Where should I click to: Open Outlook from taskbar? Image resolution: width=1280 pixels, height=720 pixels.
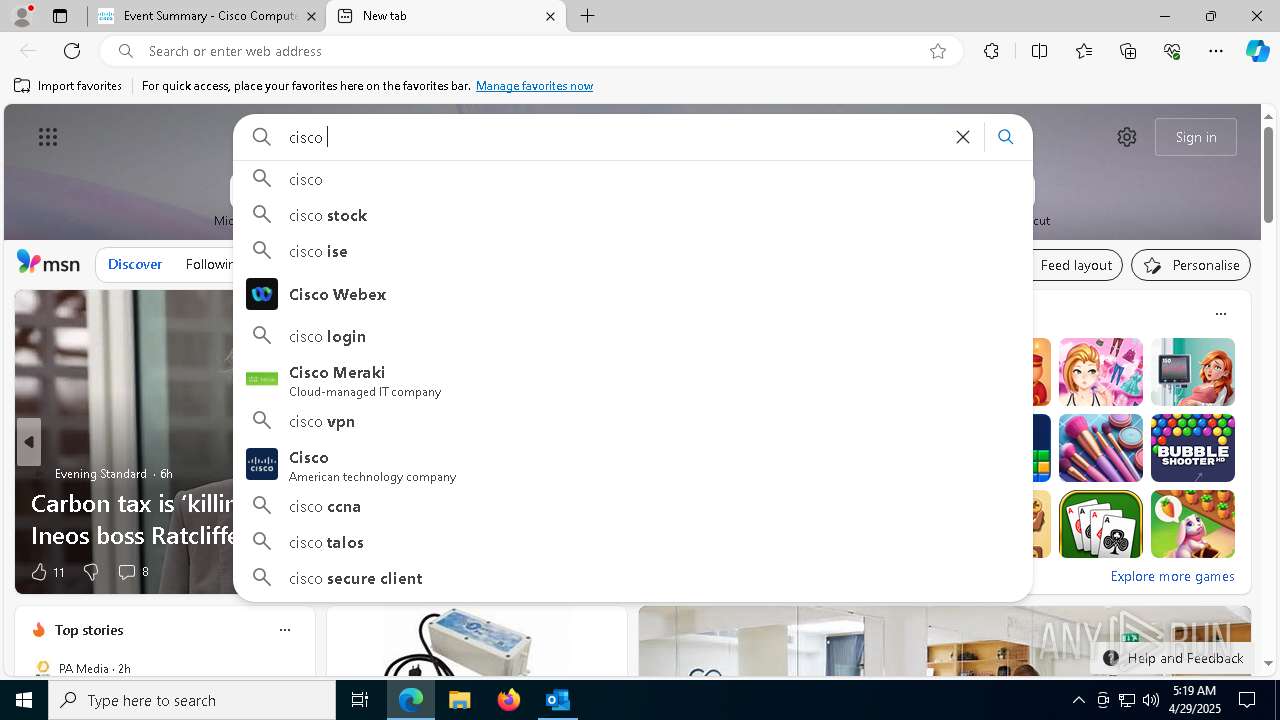pos(557,700)
